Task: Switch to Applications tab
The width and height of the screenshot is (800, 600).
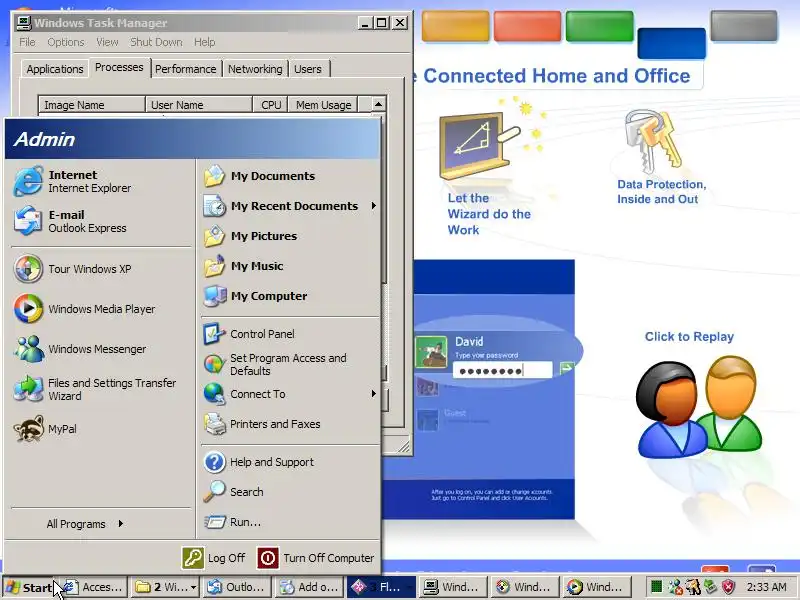Action: pos(55,69)
